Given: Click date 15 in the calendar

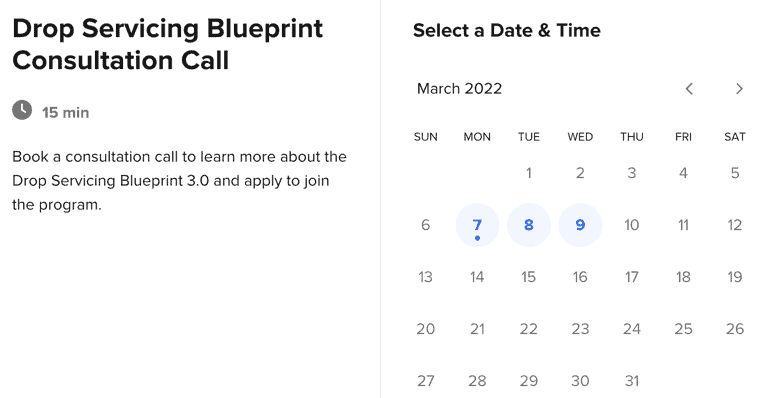Looking at the screenshot, I should 529,277.
